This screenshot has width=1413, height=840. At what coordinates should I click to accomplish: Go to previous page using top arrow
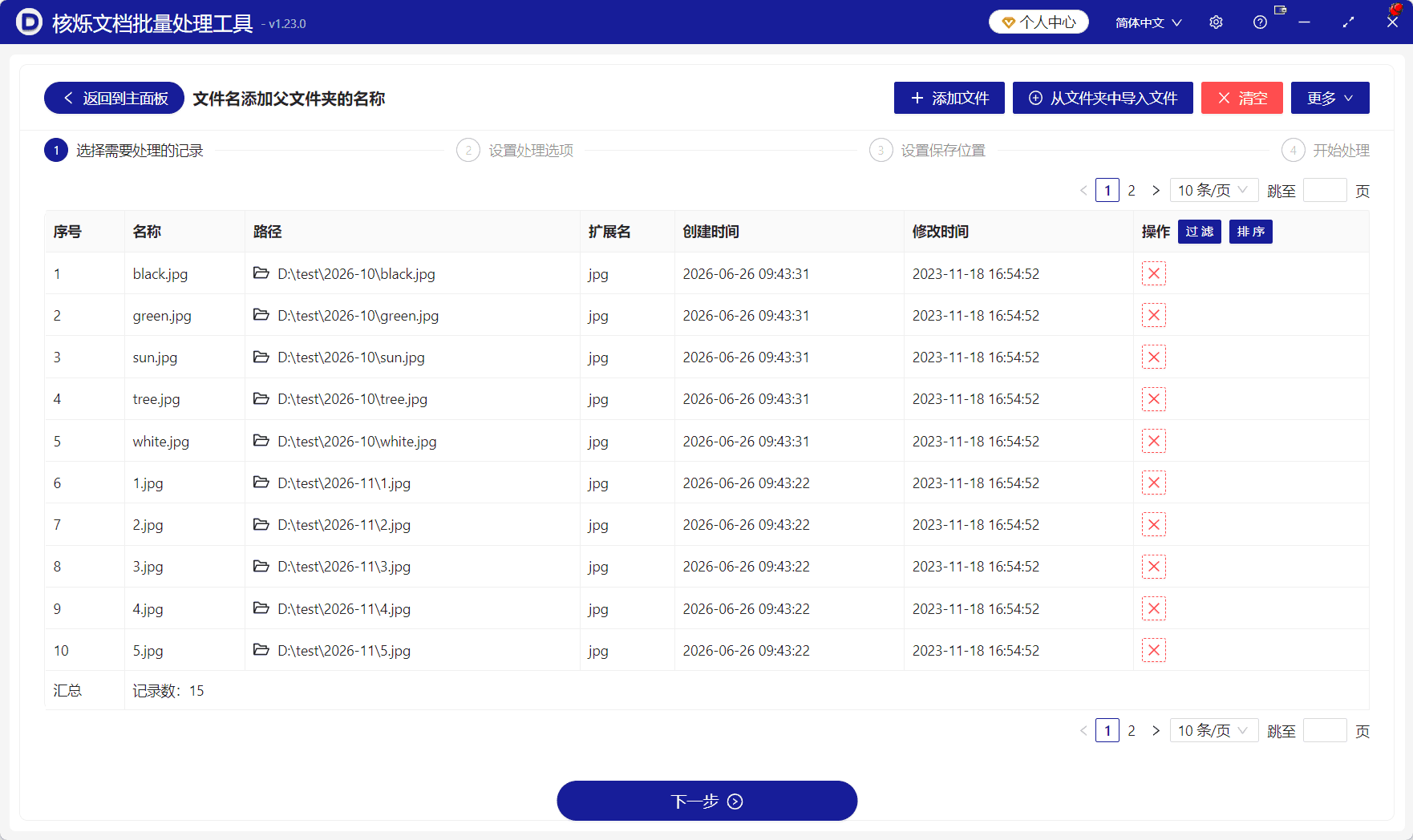tap(1083, 190)
